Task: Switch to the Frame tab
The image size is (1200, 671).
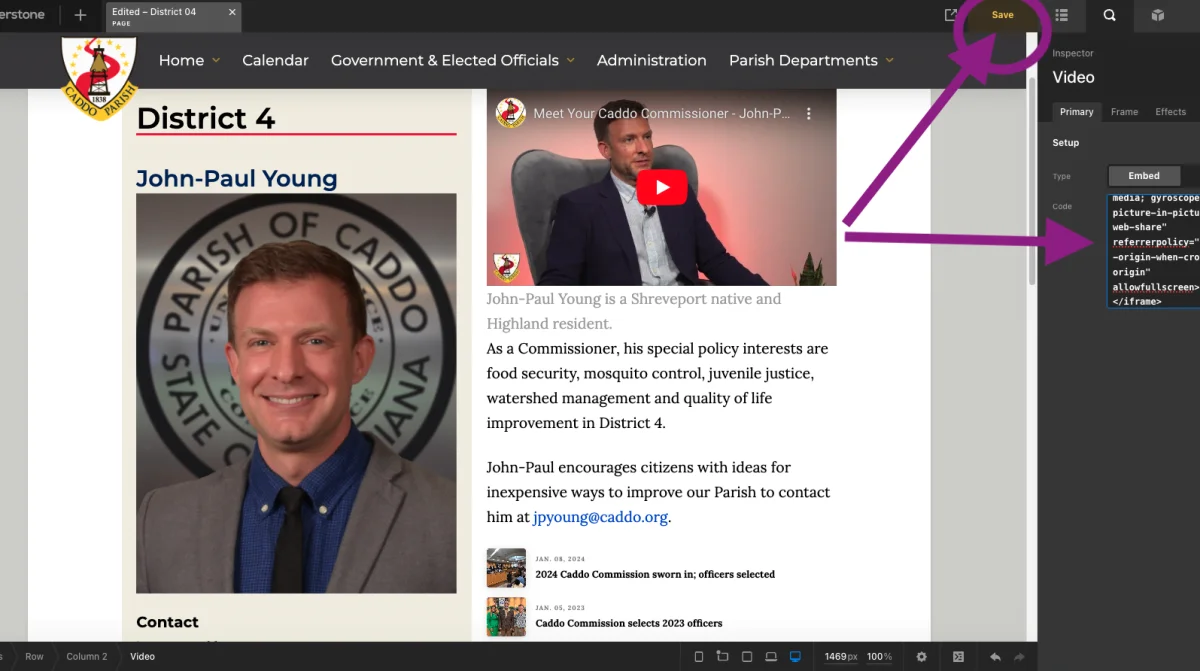Action: click(1124, 112)
